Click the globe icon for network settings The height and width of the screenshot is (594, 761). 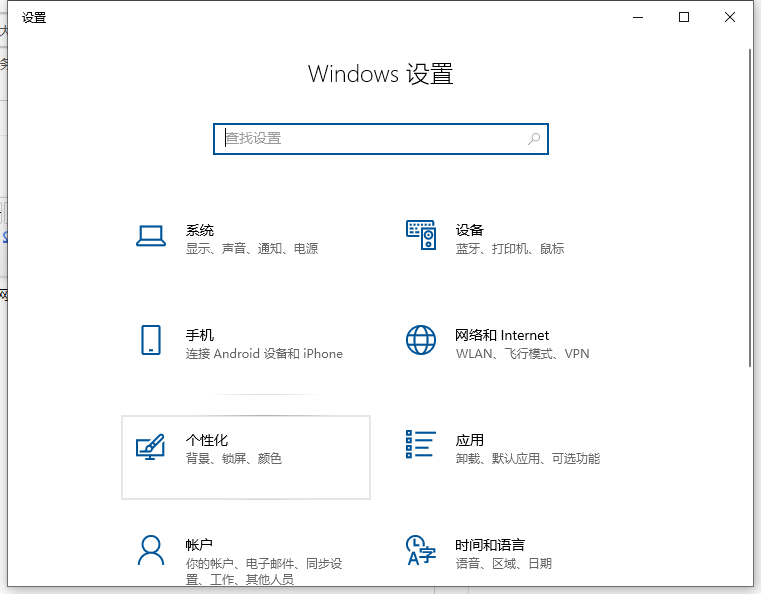[421, 340]
